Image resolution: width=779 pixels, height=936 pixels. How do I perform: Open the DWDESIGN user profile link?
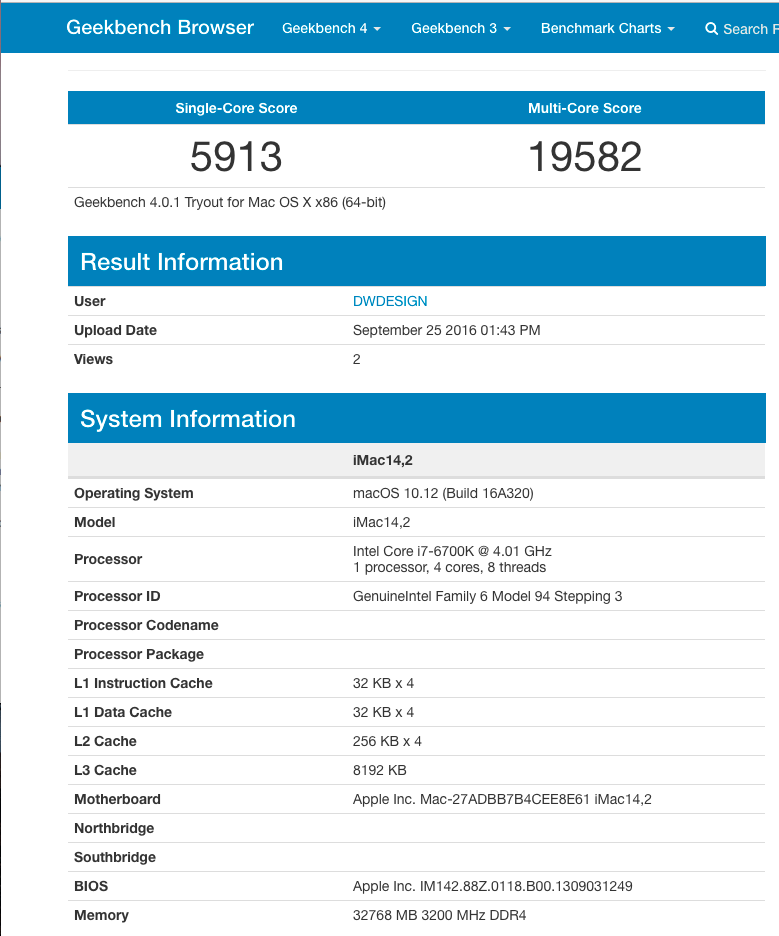(390, 301)
